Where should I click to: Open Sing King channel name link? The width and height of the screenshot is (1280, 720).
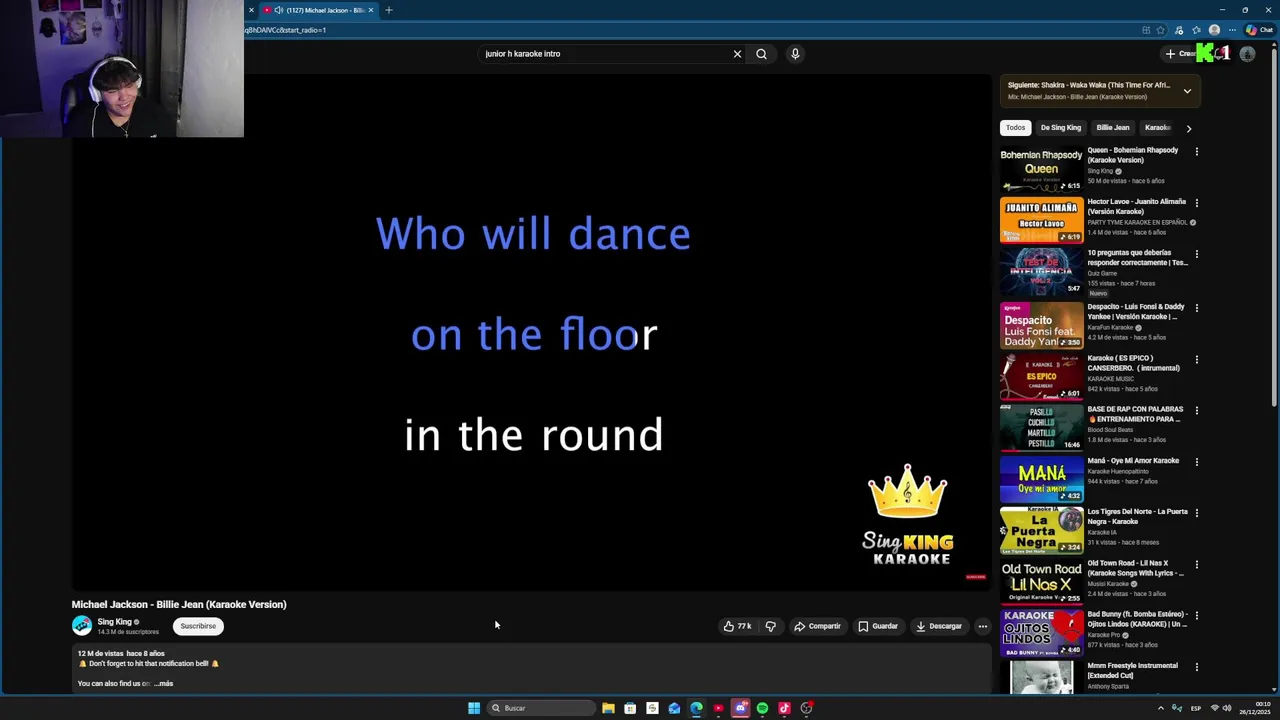(x=115, y=622)
